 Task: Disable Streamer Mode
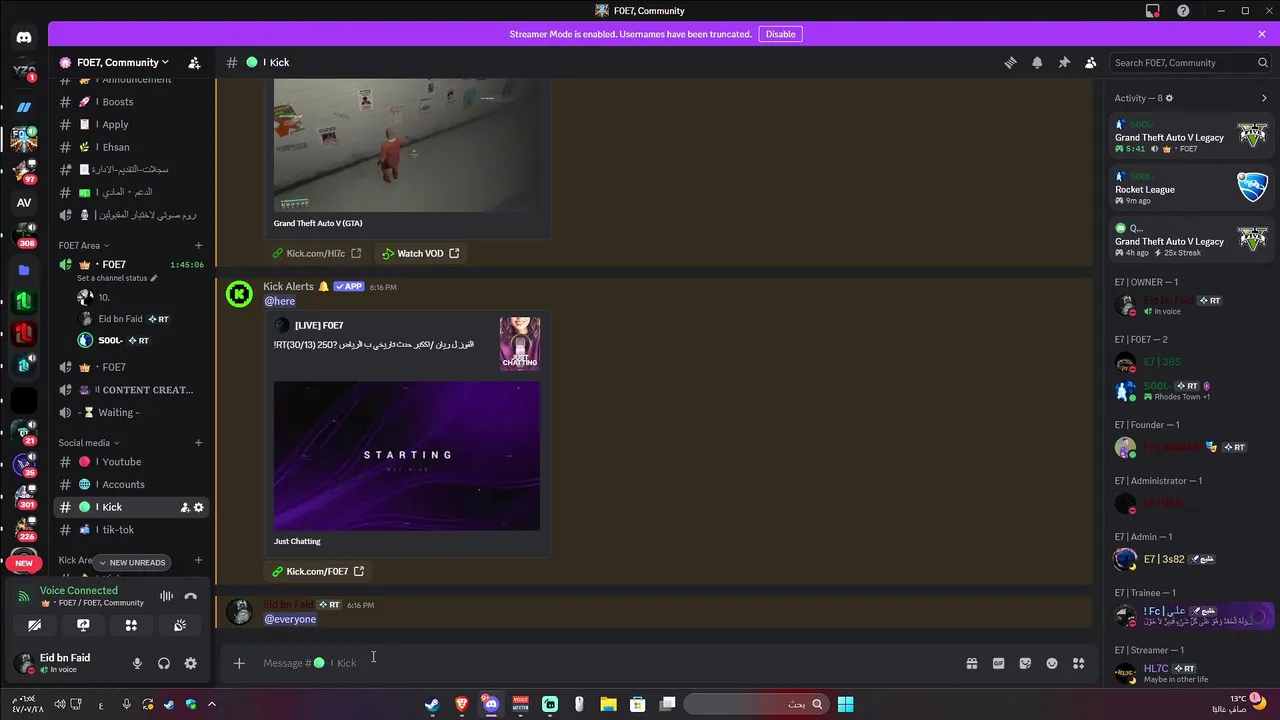click(780, 34)
